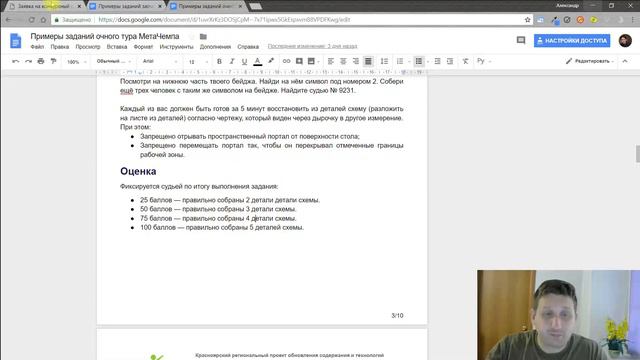The height and width of the screenshot is (360, 640).
Task: Open browser home page icon
Action: [43, 20]
